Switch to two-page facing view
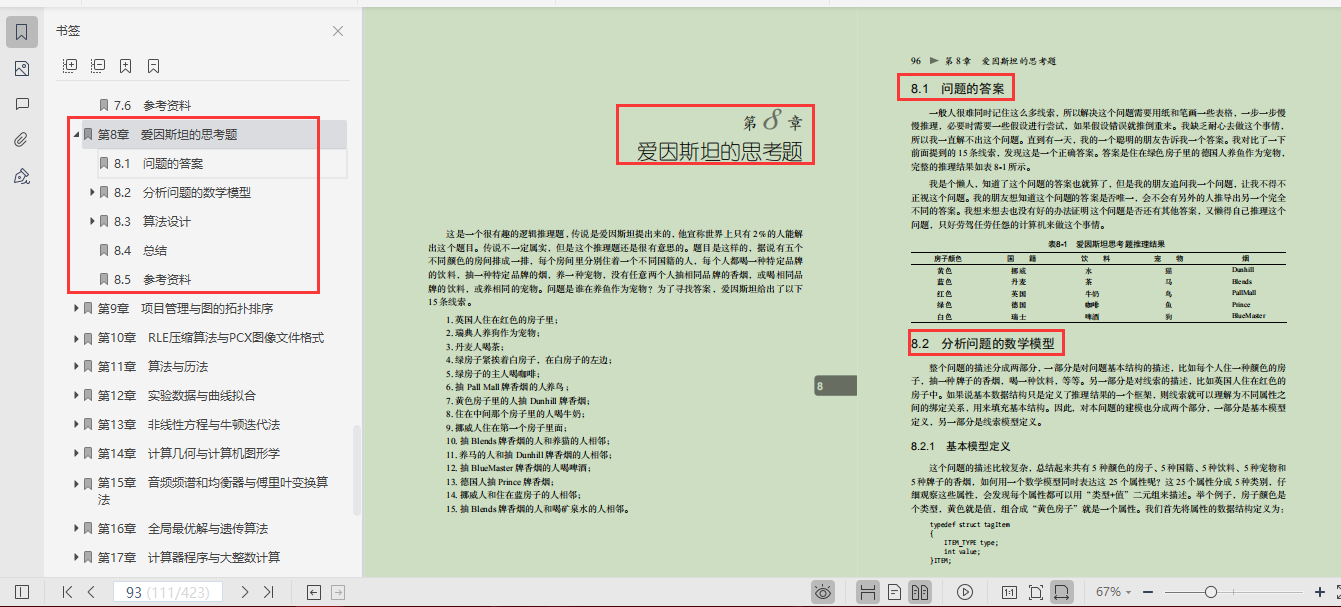Image resolution: width=1341 pixels, height=607 pixels. click(x=919, y=592)
